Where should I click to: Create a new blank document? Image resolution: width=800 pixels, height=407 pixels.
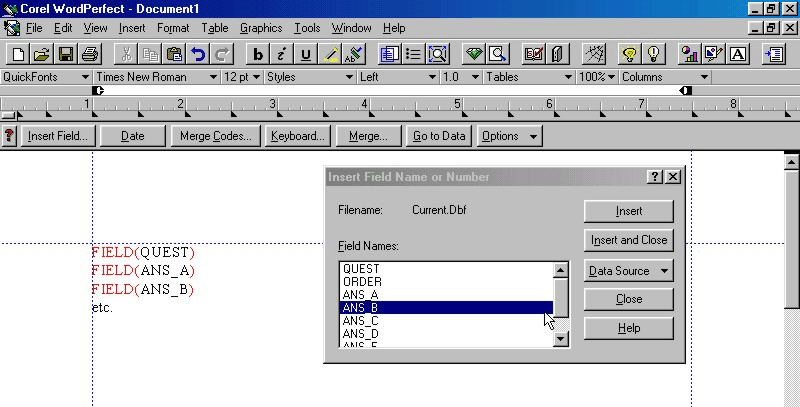pos(18,54)
